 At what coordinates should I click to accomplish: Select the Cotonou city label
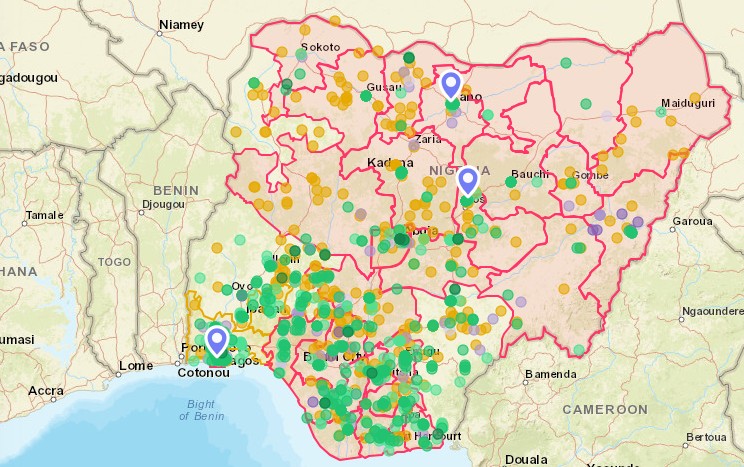pyautogui.click(x=204, y=372)
